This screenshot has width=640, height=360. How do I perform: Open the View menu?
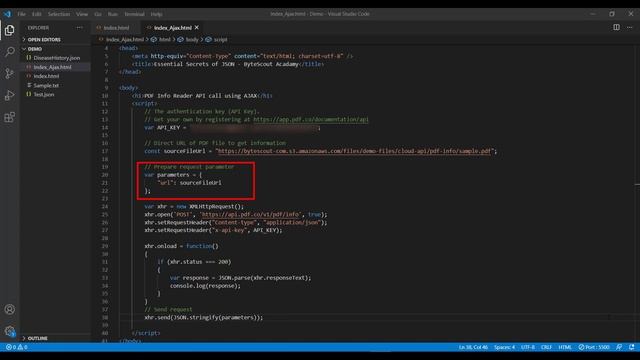(x=82, y=14)
